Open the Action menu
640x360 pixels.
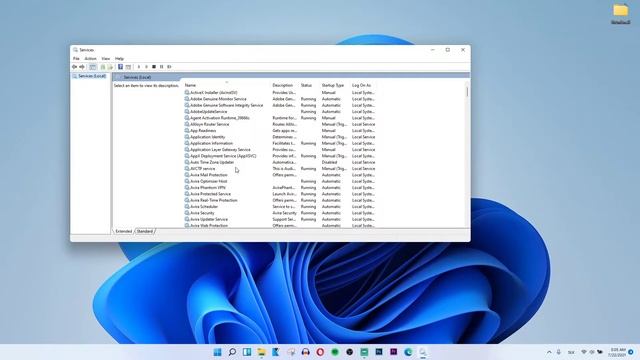[x=90, y=59]
